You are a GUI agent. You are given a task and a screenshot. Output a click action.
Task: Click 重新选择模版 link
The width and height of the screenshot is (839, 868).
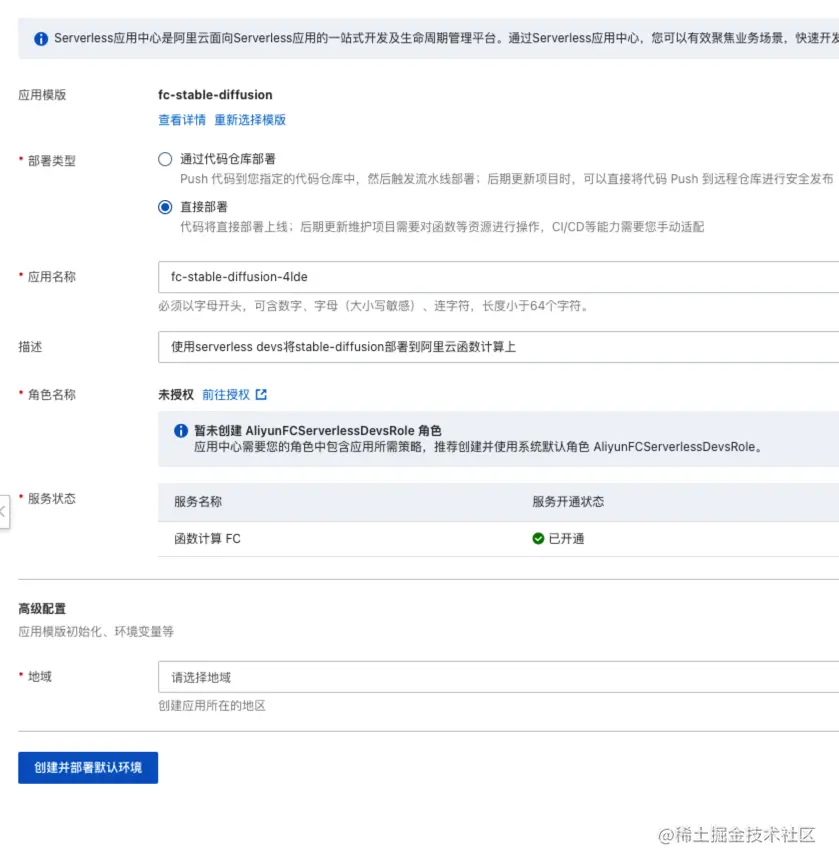[250, 120]
